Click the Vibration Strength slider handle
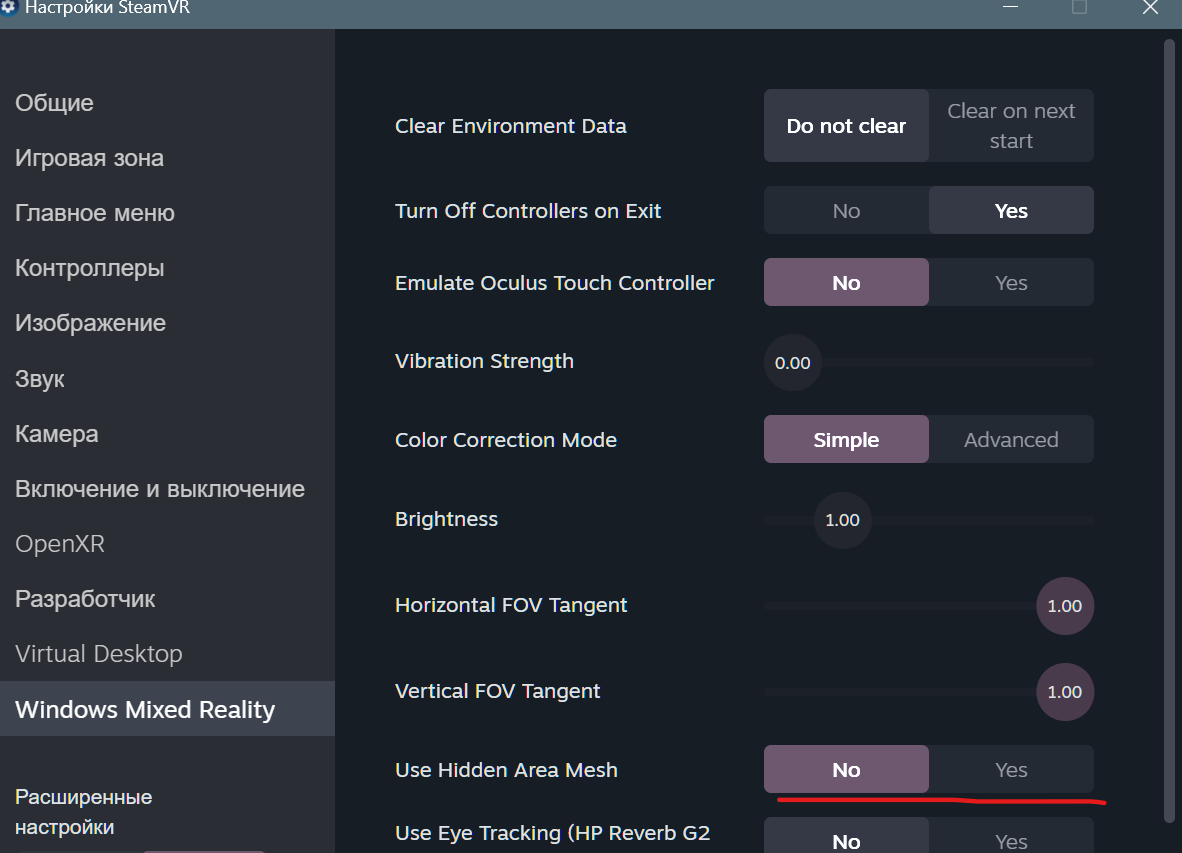This screenshot has height=853, width=1182. (x=792, y=362)
